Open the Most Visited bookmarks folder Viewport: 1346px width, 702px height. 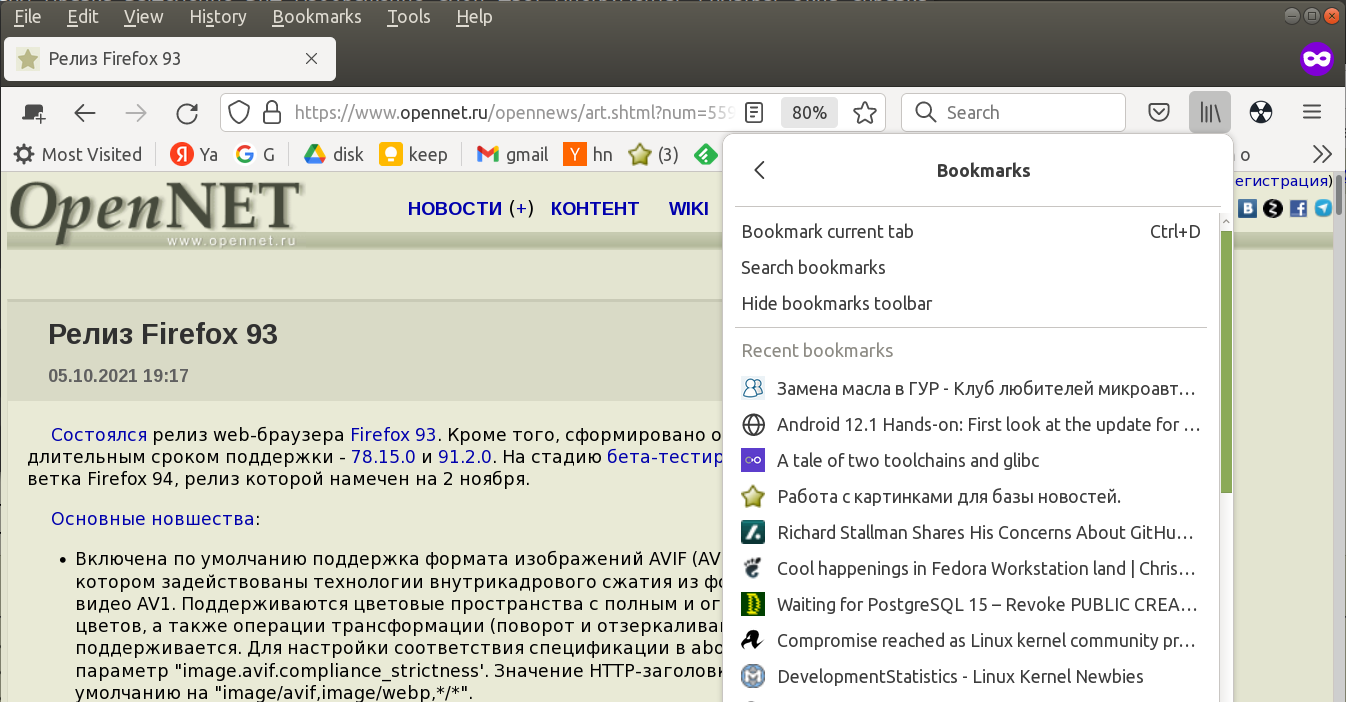(x=78, y=154)
